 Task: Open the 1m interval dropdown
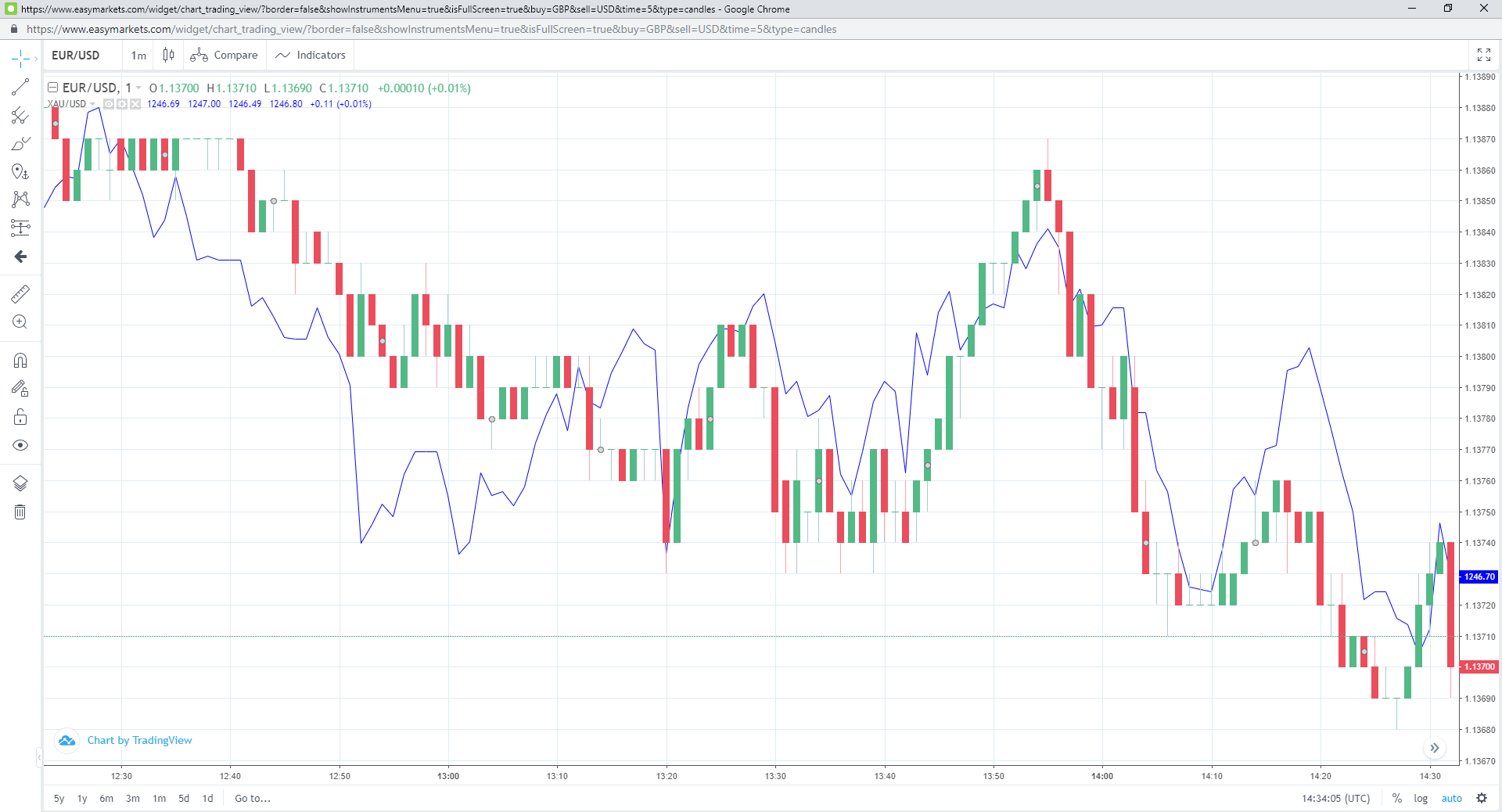click(x=138, y=55)
